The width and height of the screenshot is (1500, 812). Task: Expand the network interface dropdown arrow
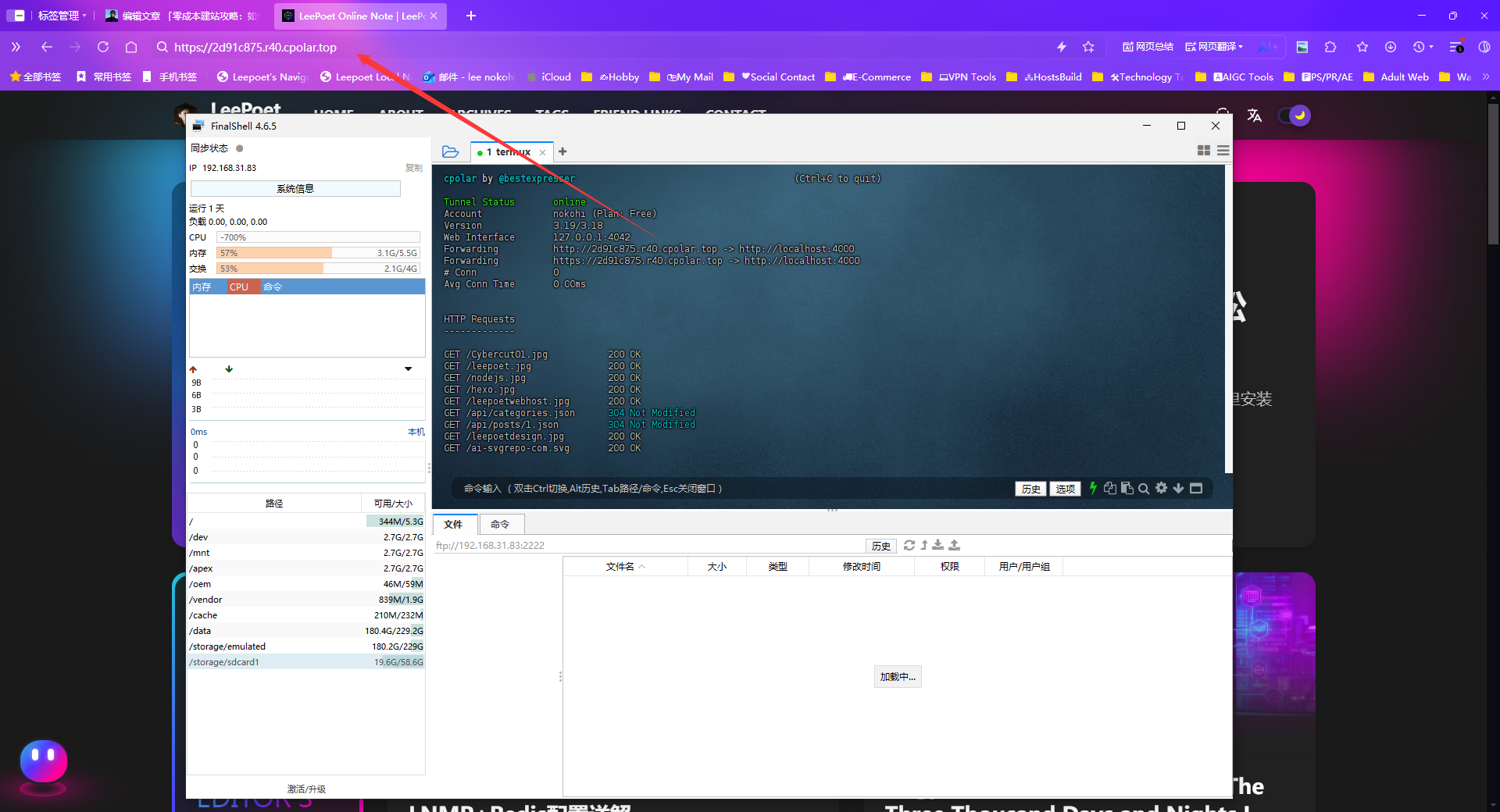tap(408, 369)
